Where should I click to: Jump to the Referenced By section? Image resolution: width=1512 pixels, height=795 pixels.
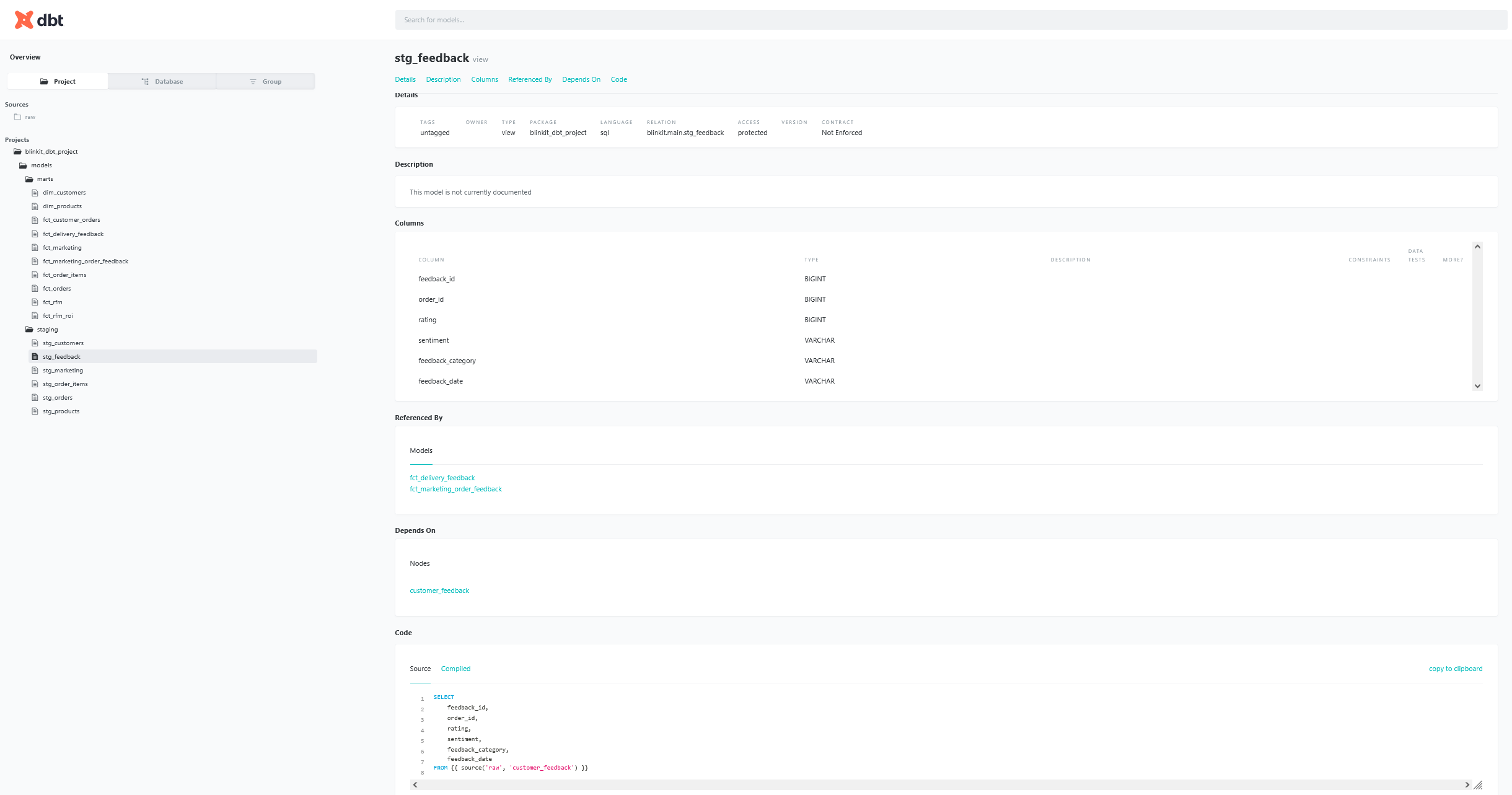[529, 79]
